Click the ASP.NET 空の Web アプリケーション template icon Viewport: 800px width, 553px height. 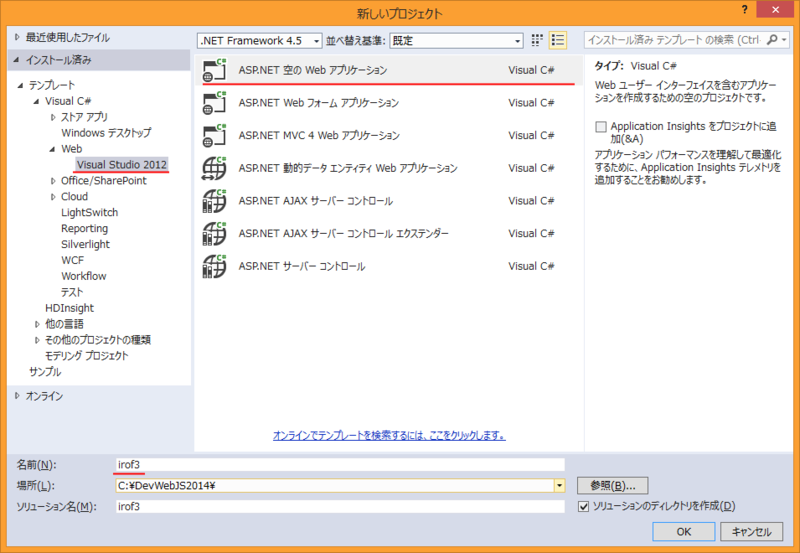click(x=214, y=70)
